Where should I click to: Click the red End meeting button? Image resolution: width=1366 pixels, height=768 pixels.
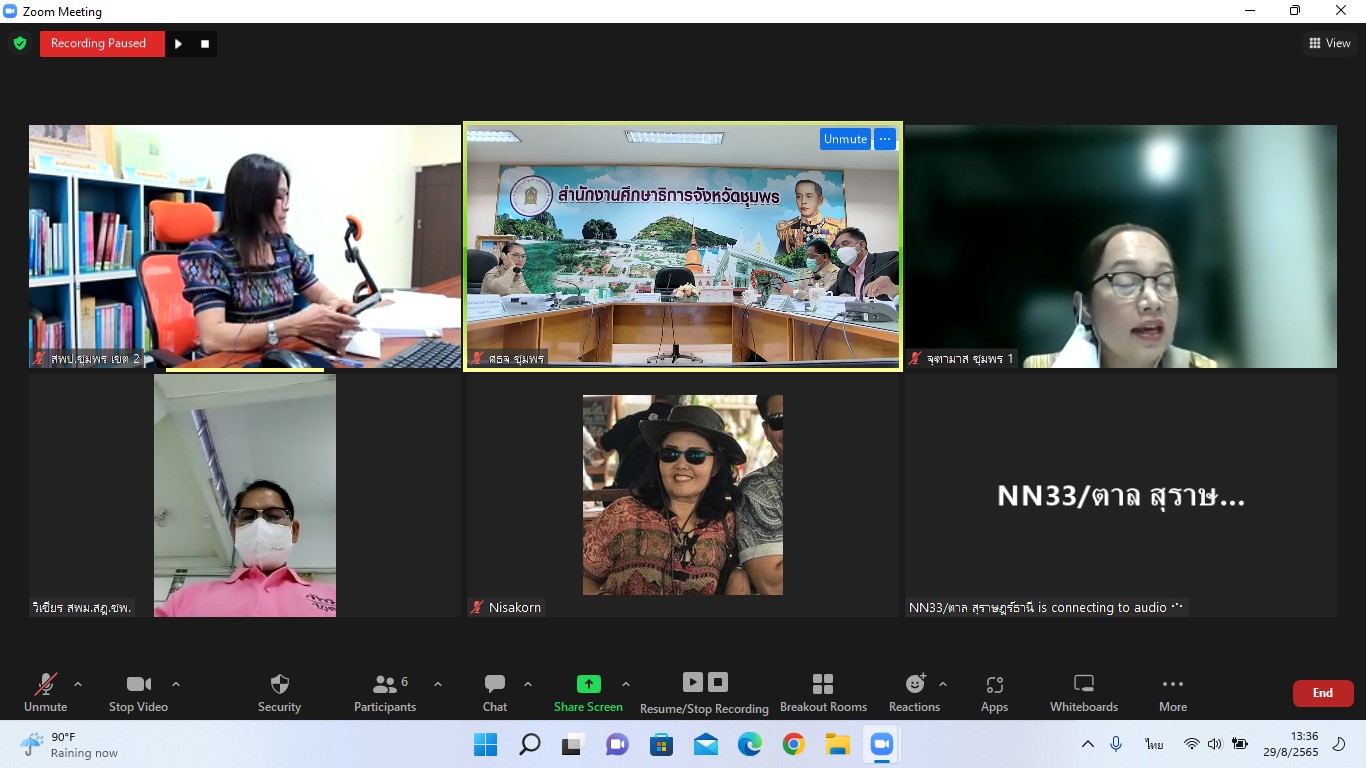1322,693
